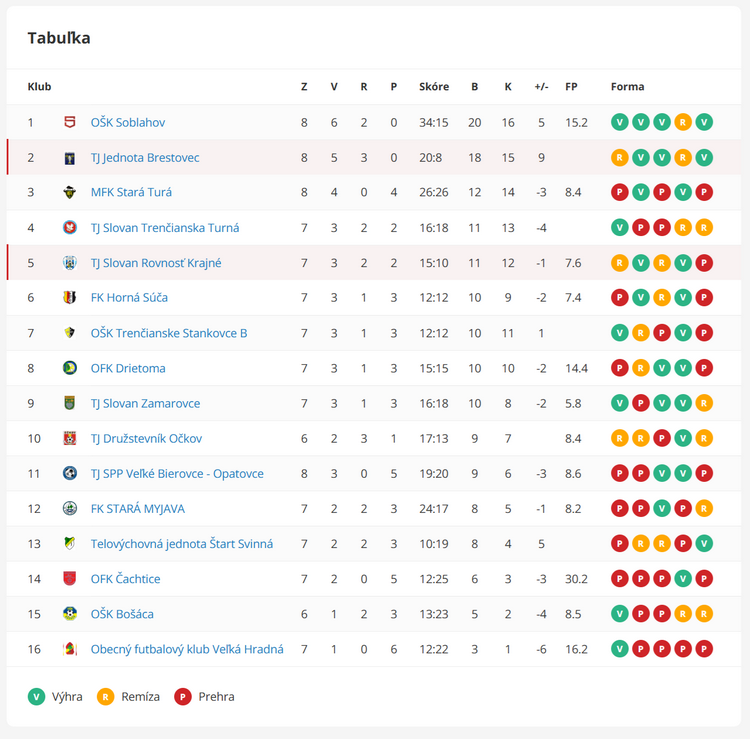Click the MFK Stará Turá club logo

tap(69, 193)
